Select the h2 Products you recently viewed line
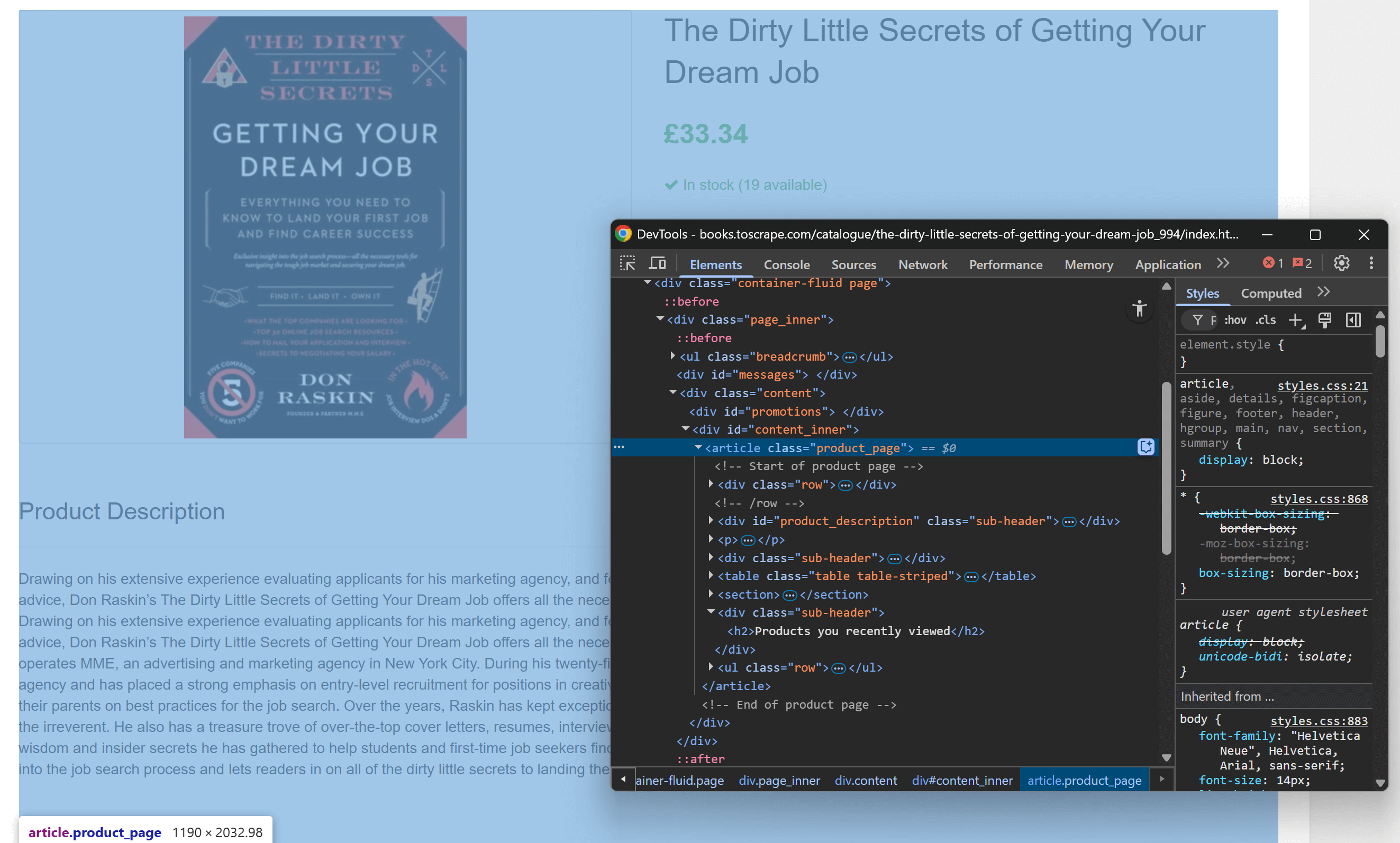Viewport: 1400px width, 843px height. pyautogui.click(x=855, y=631)
